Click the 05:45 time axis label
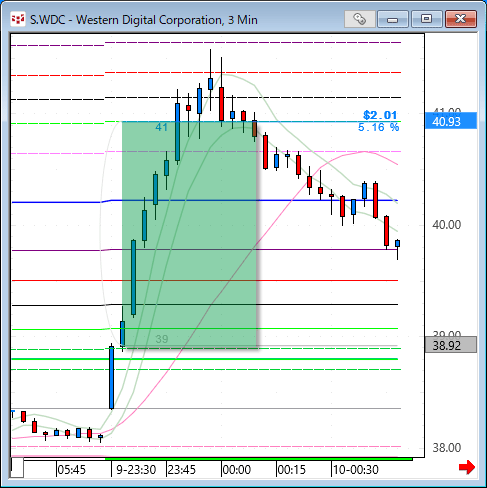 [x=71, y=470]
